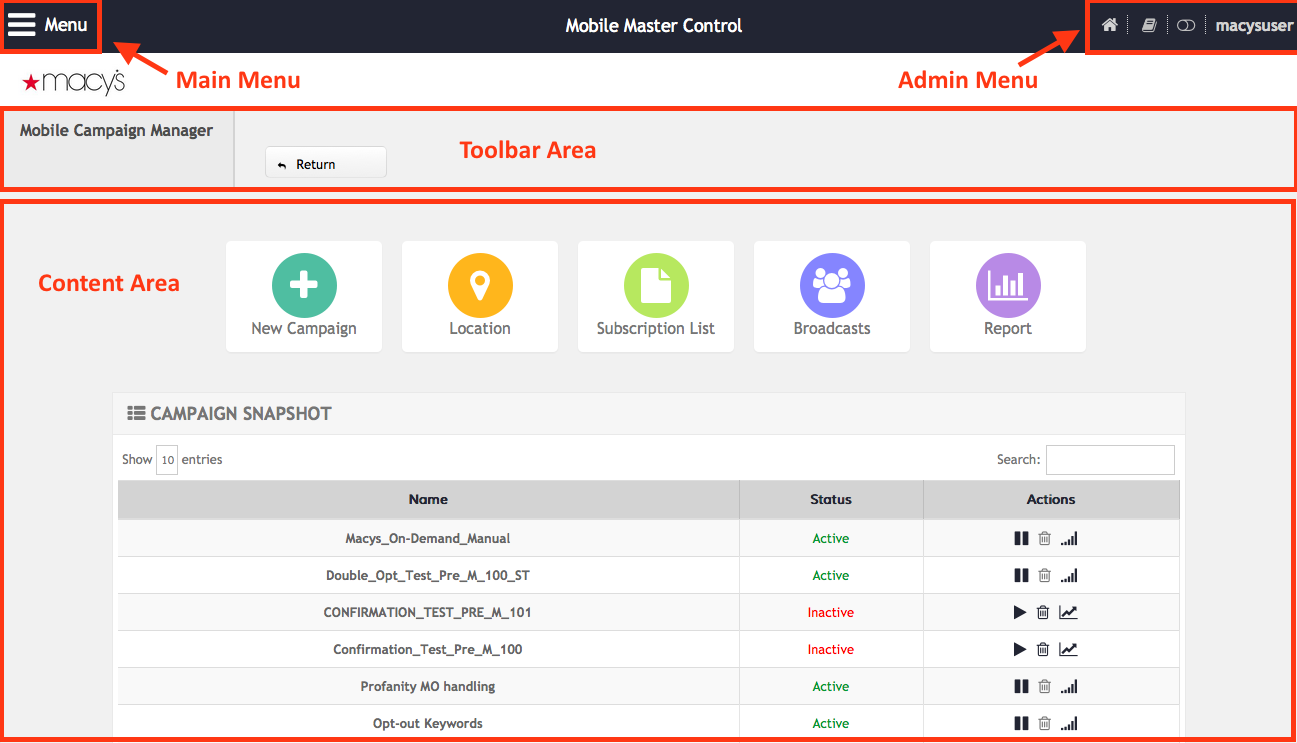1297x743 pixels.
Task: Open the Location tile
Action: 480,296
